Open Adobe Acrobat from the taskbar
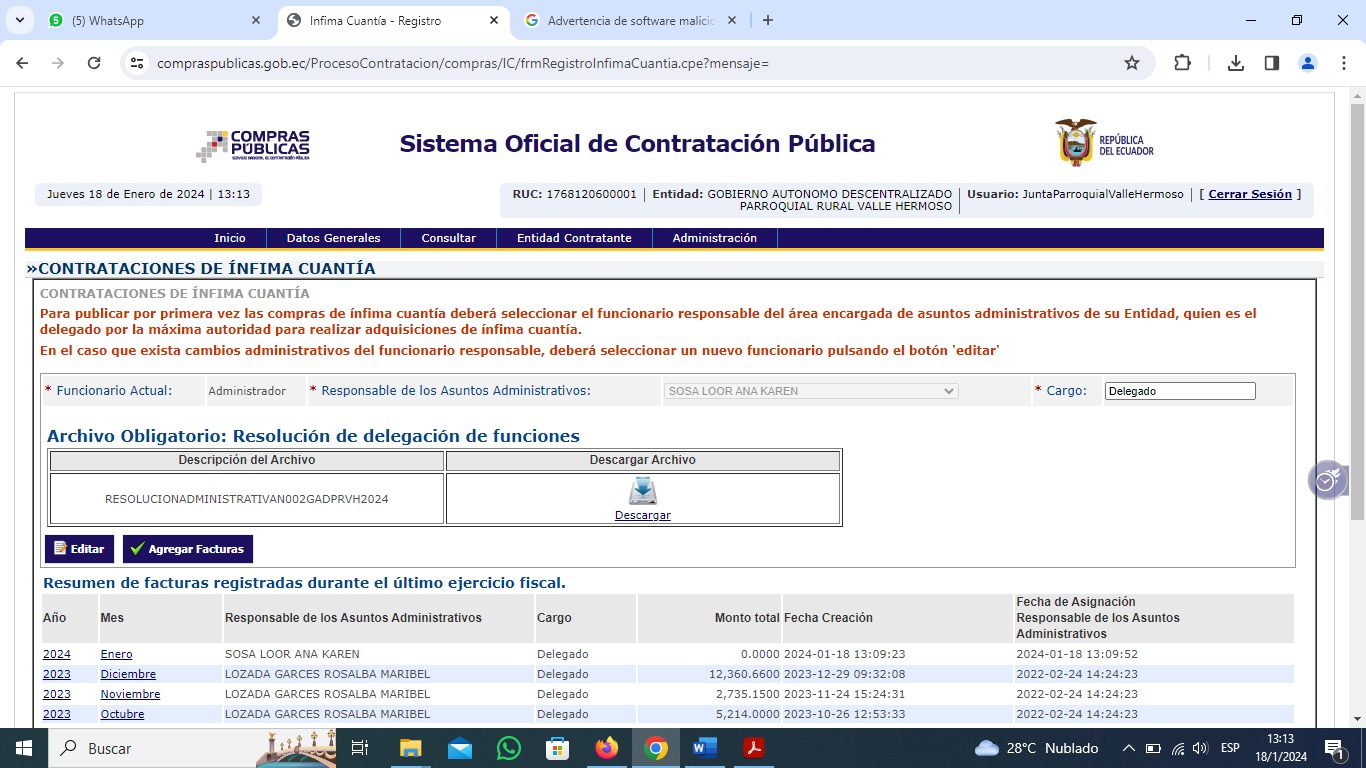 point(753,748)
